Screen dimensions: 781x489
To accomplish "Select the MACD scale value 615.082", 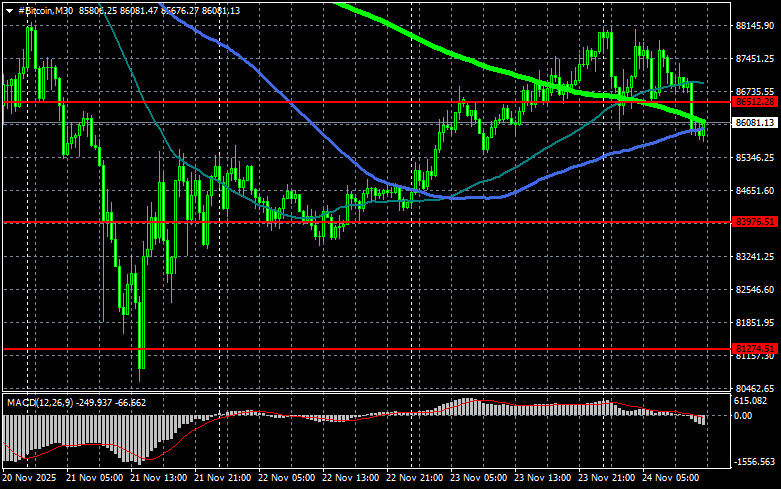I will tap(751, 401).
